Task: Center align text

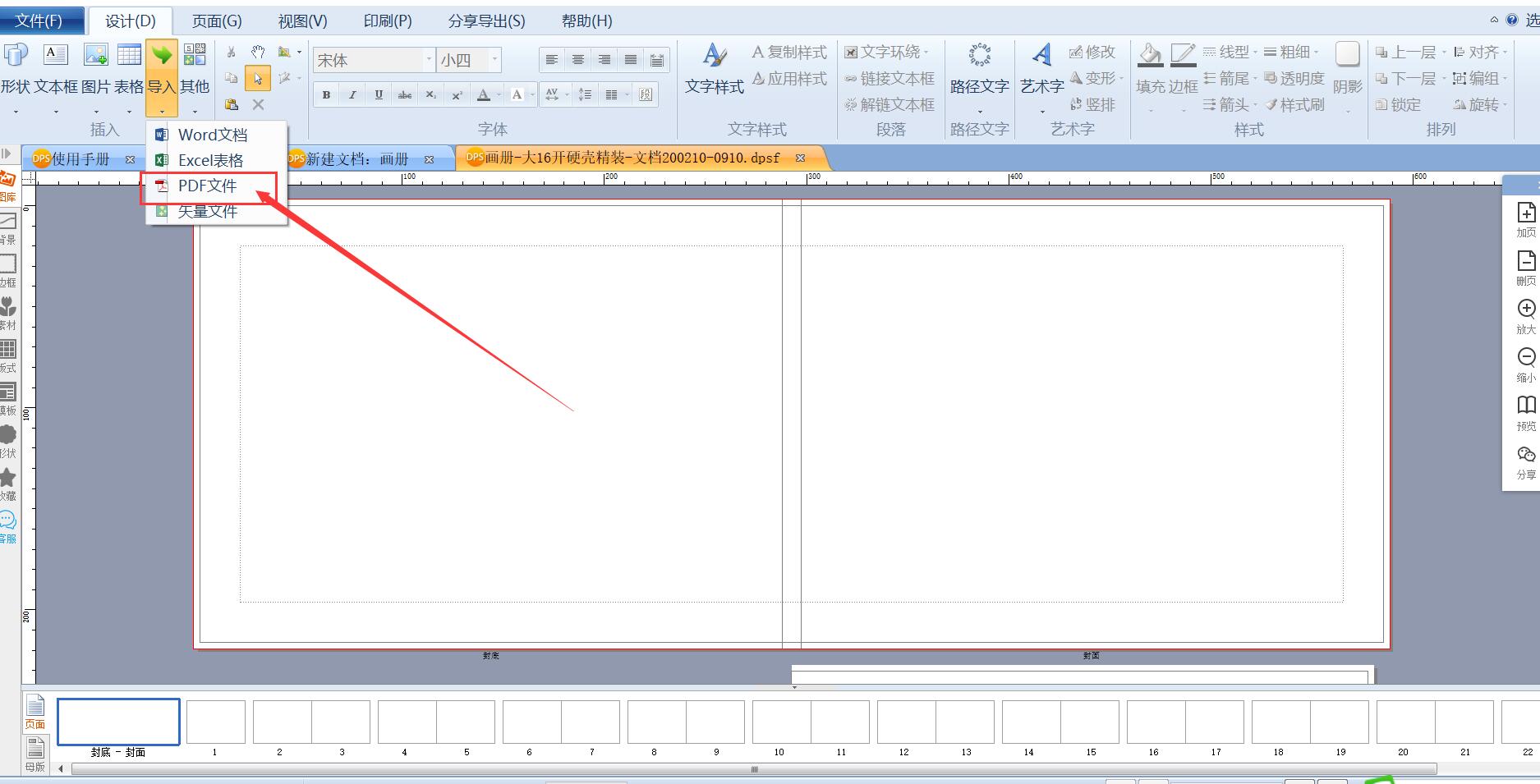Action: (x=578, y=59)
